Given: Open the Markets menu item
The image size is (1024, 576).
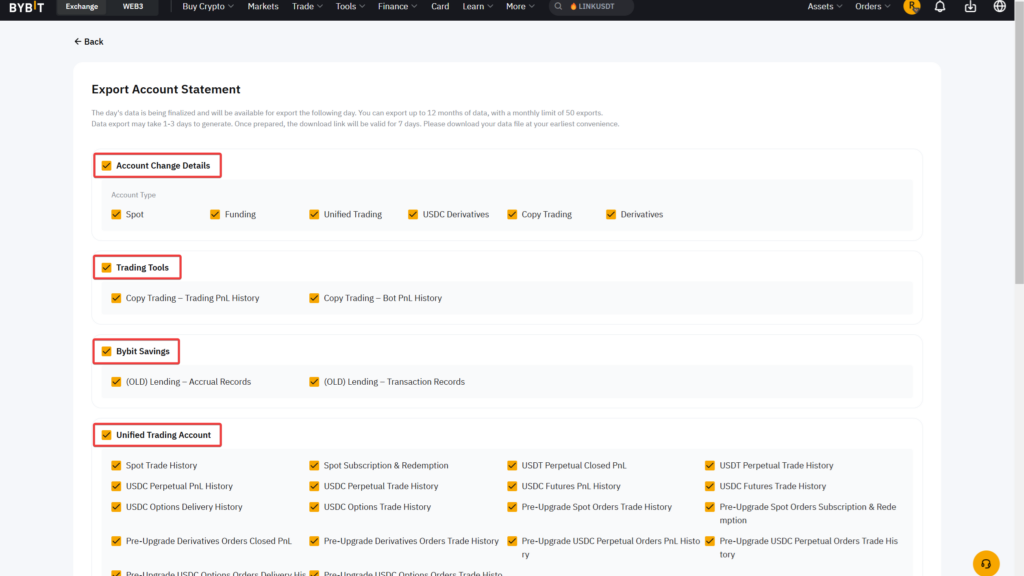Looking at the screenshot, I should point(263,7).
